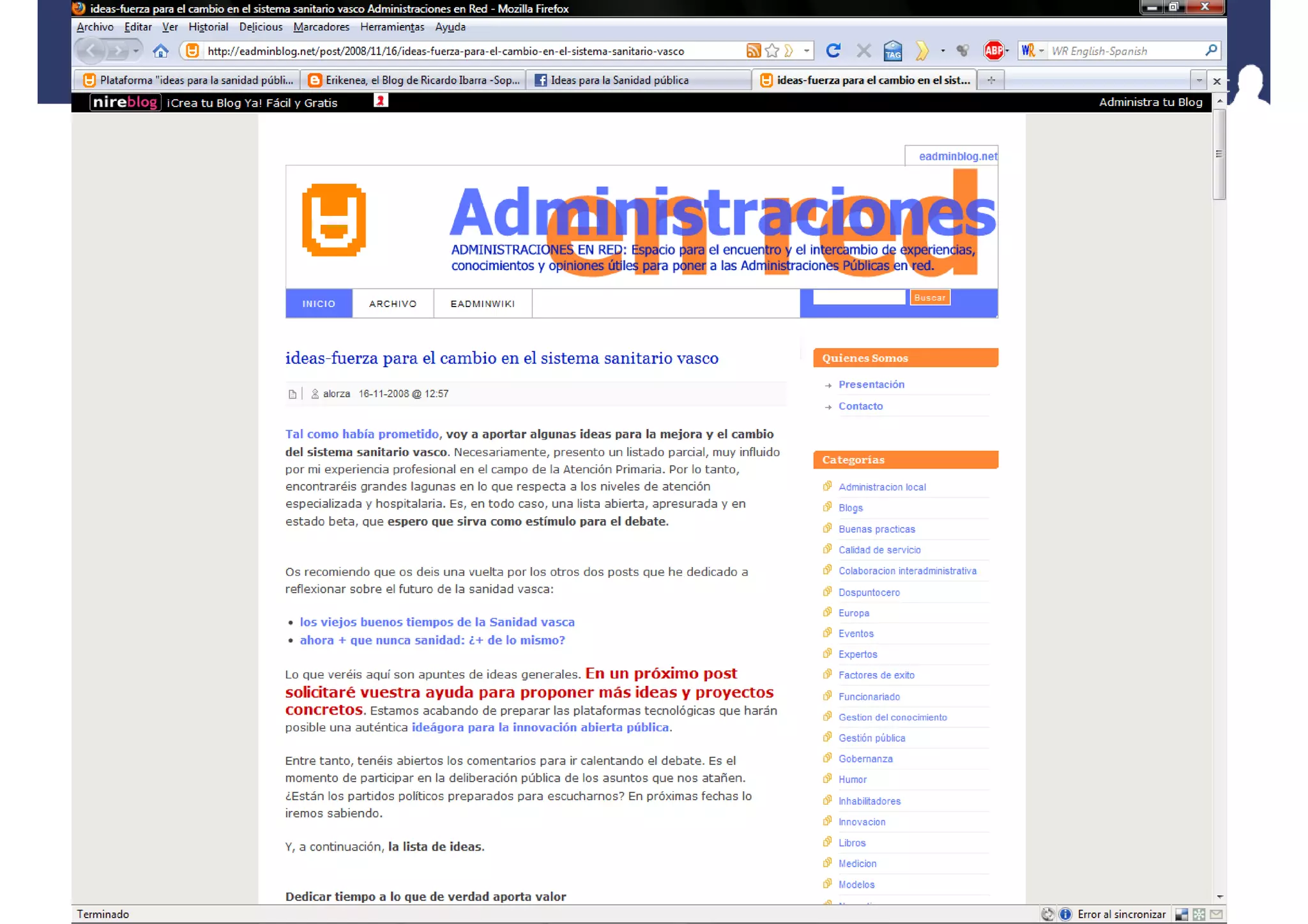Click the Stop loading X icon
Image resolution: width=1308 pixels, height=924 pixels.
[x=863, y=50]
